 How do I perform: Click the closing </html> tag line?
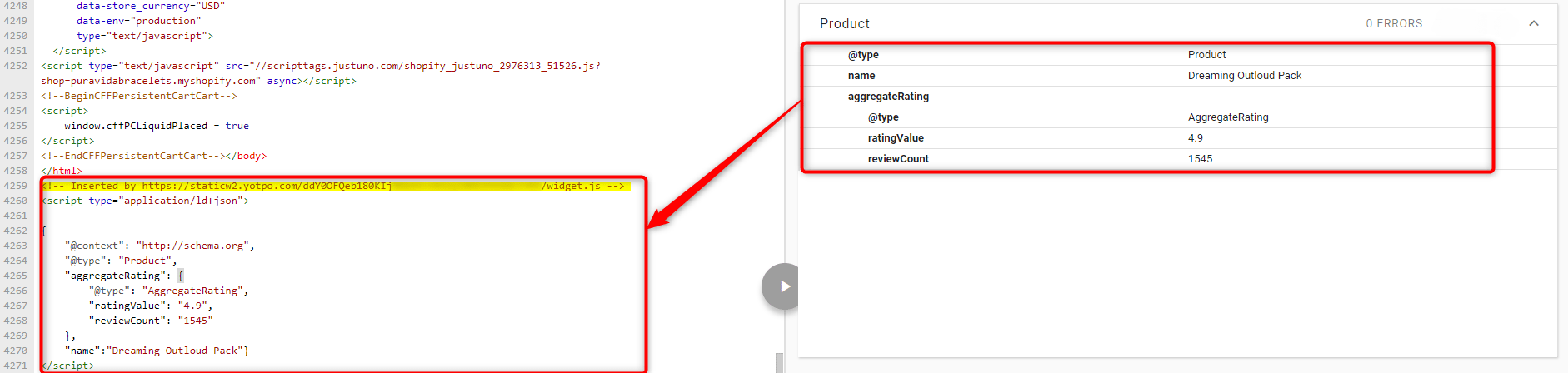62,171
